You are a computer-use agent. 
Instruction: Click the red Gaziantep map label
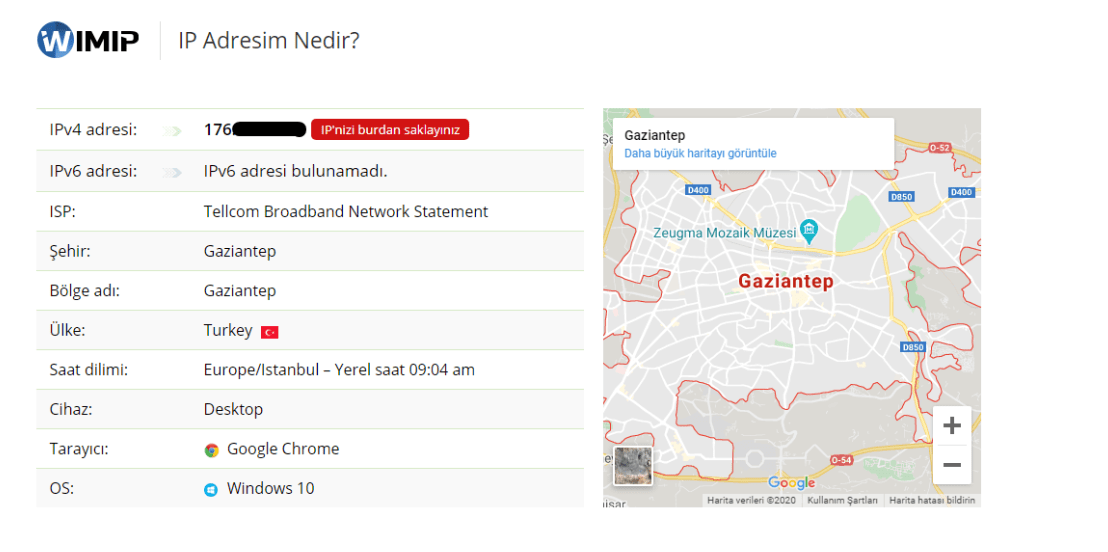[x=786, y=281]
